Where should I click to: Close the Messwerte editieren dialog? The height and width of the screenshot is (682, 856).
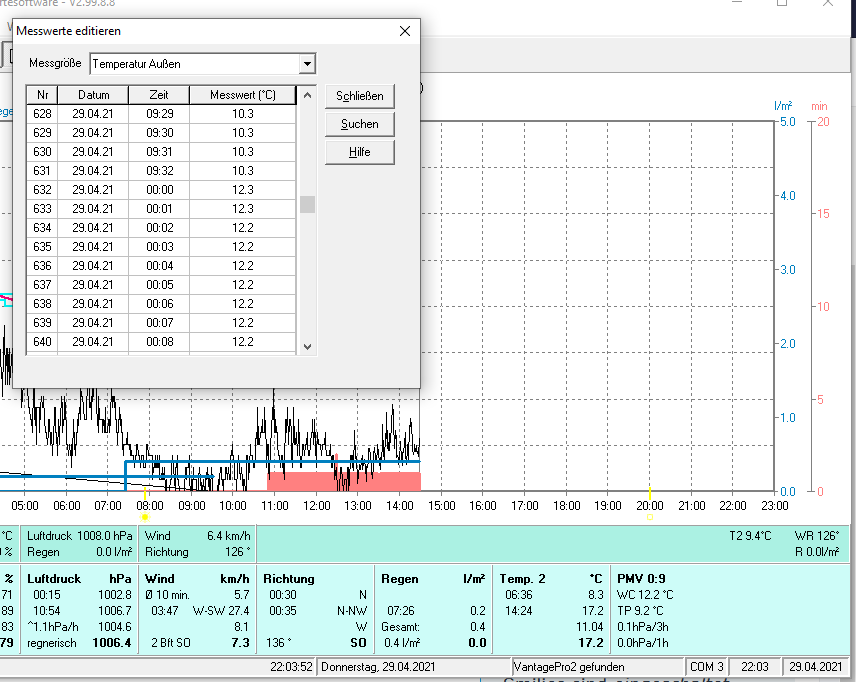pyautogui.click(x=404, y=31)
